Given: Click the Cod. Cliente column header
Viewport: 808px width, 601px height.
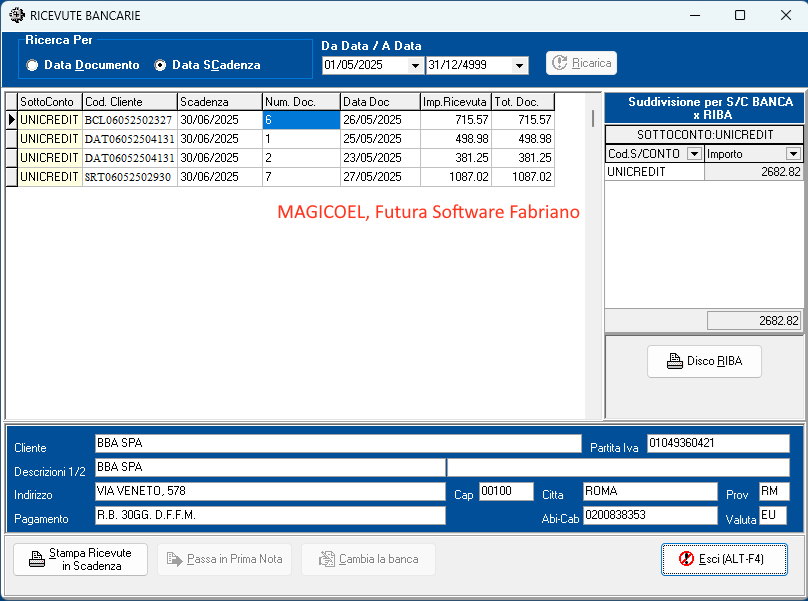Looking at the screenshot, I should point(130,102).
